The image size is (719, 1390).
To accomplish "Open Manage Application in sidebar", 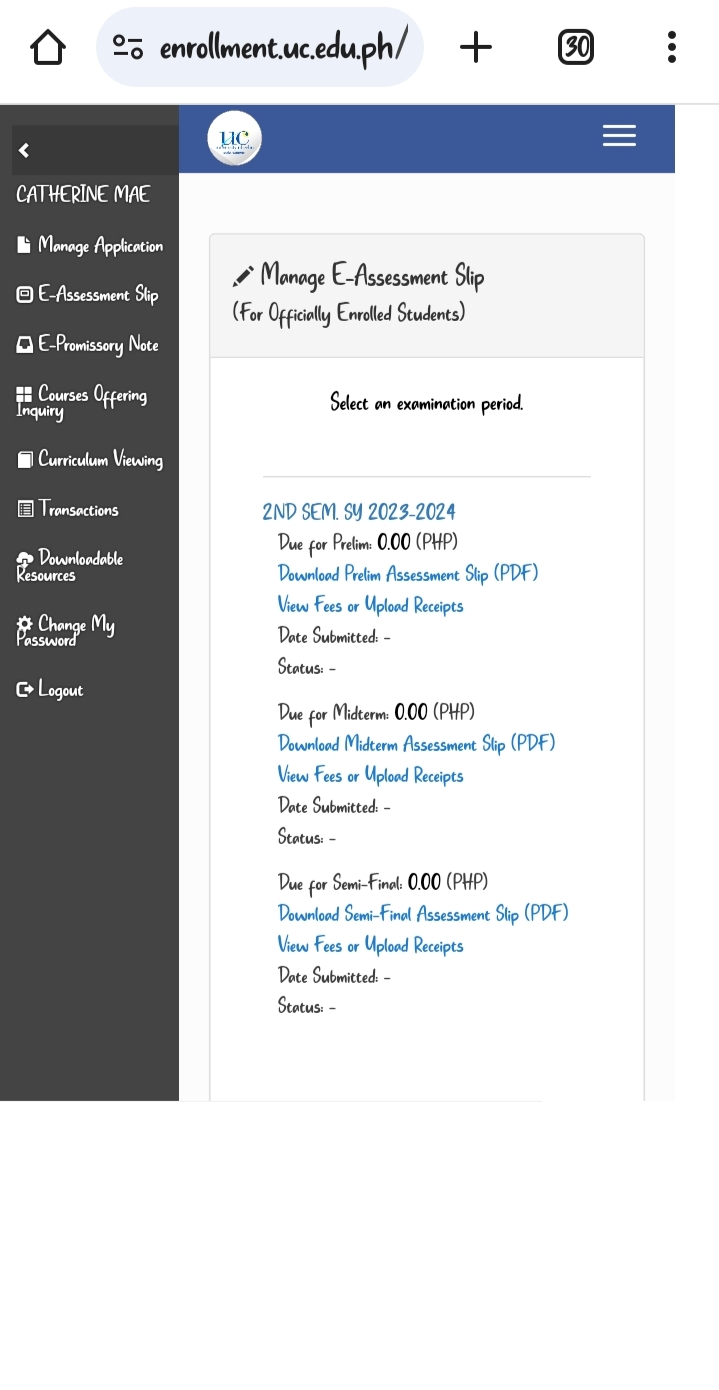I will [x=90, y=246].
